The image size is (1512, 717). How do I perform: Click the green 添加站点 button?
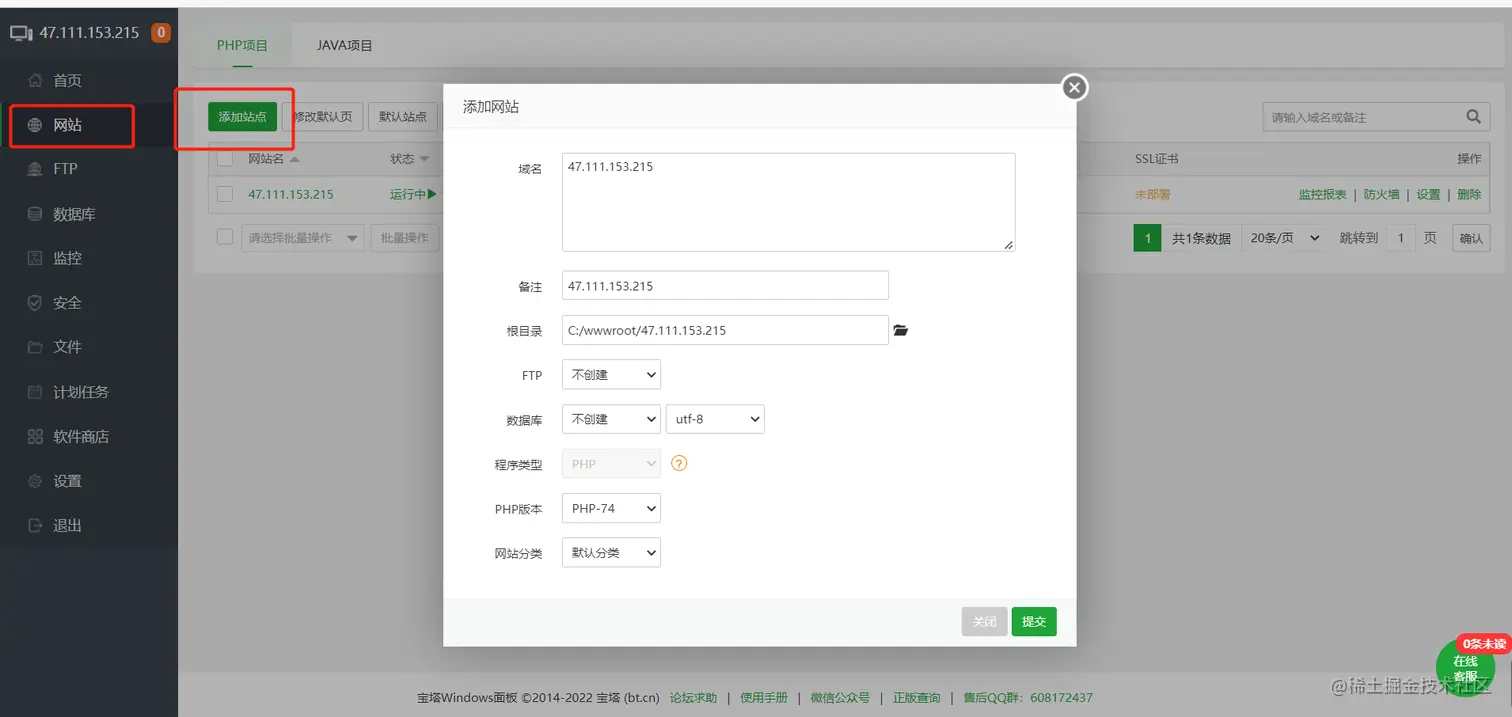pos(242,117)
